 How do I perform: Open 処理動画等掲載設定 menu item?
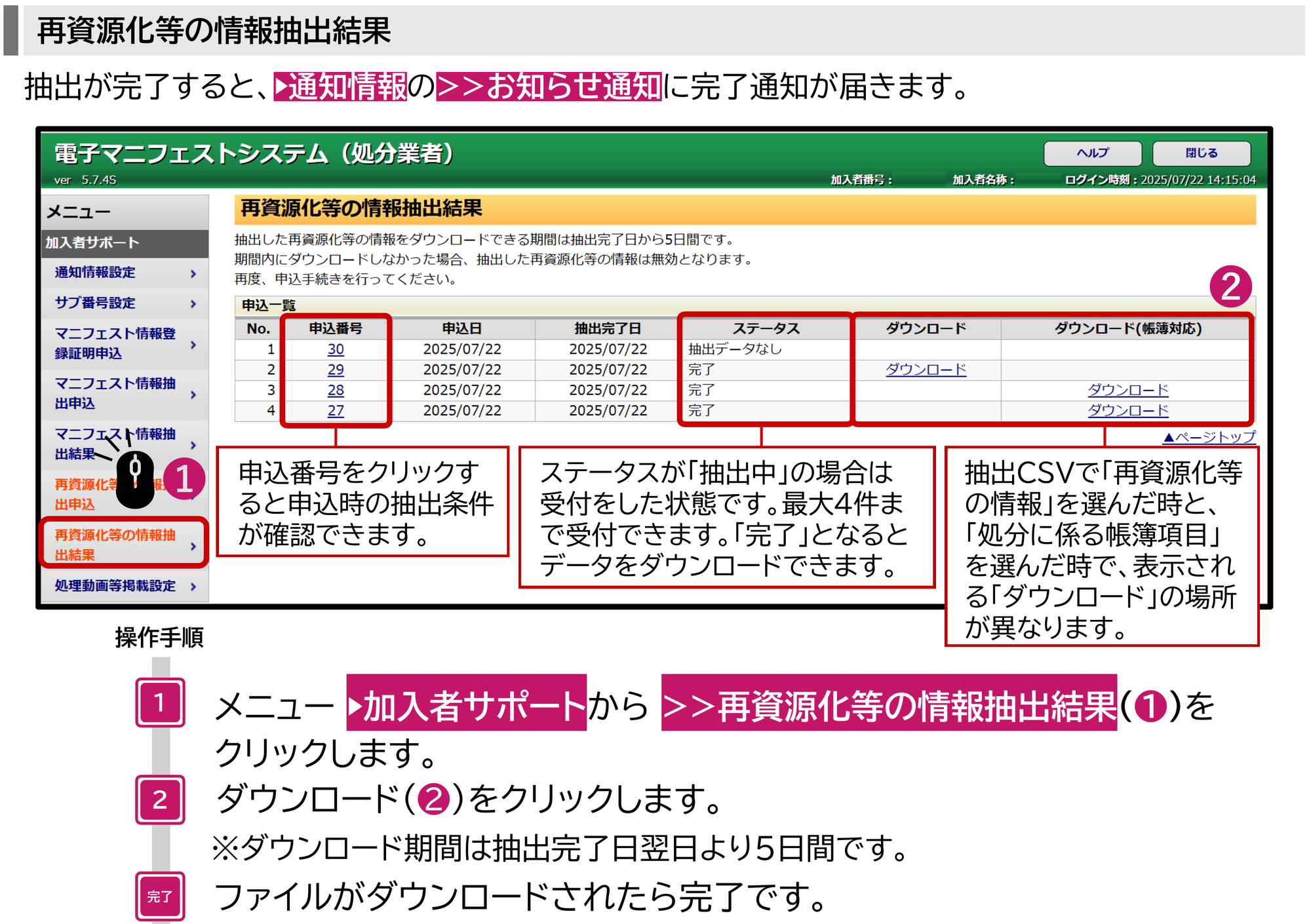(125, 586)
